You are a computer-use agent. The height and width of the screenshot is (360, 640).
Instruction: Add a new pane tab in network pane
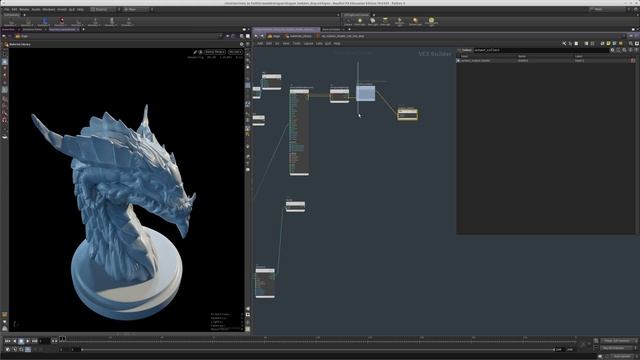[x=349, y=29]
